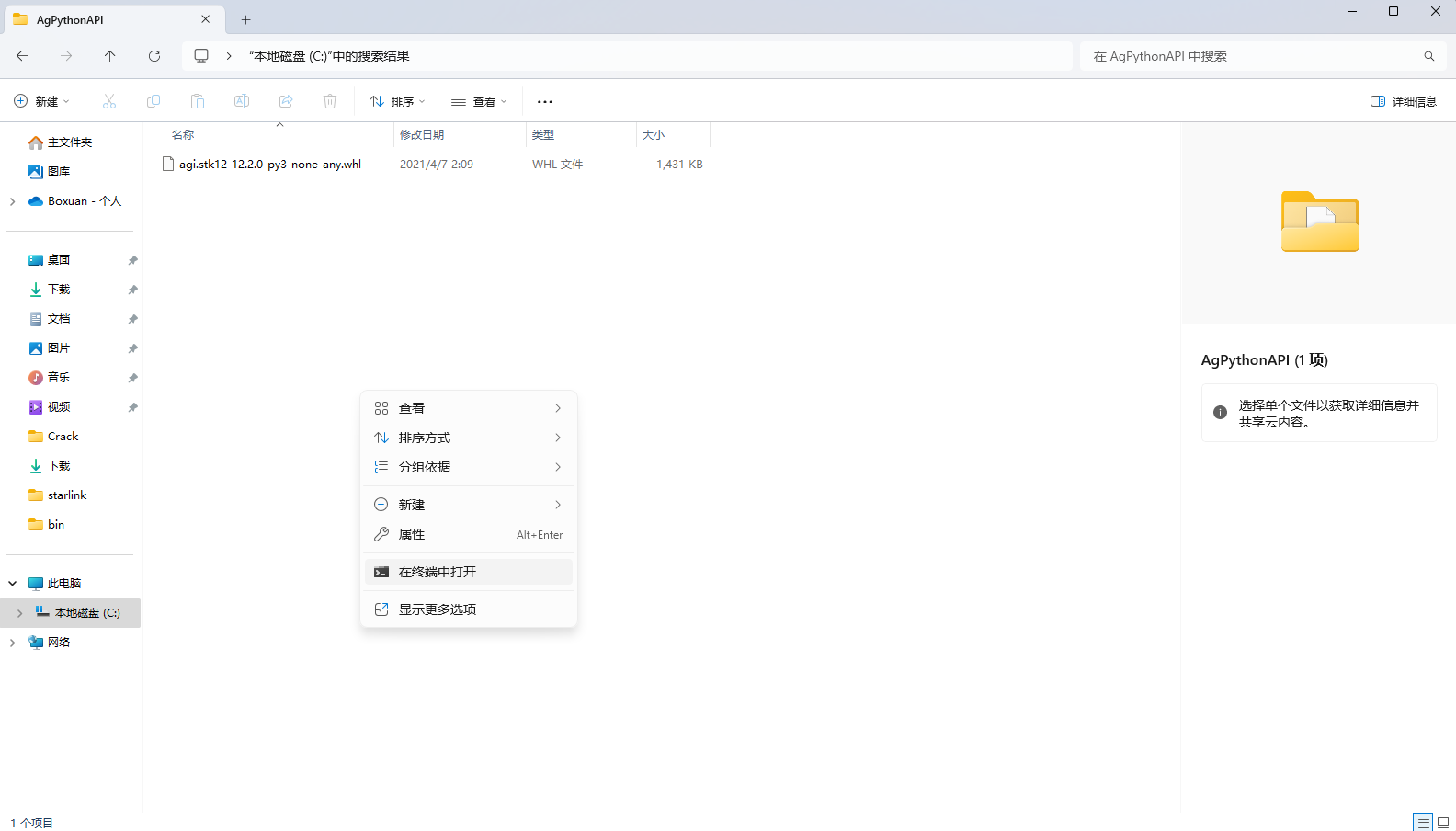Viewport: 1456px width, 831px height.
Task: Click the Delete trash icon in toolbar
Action: click(x=330, y=101)
